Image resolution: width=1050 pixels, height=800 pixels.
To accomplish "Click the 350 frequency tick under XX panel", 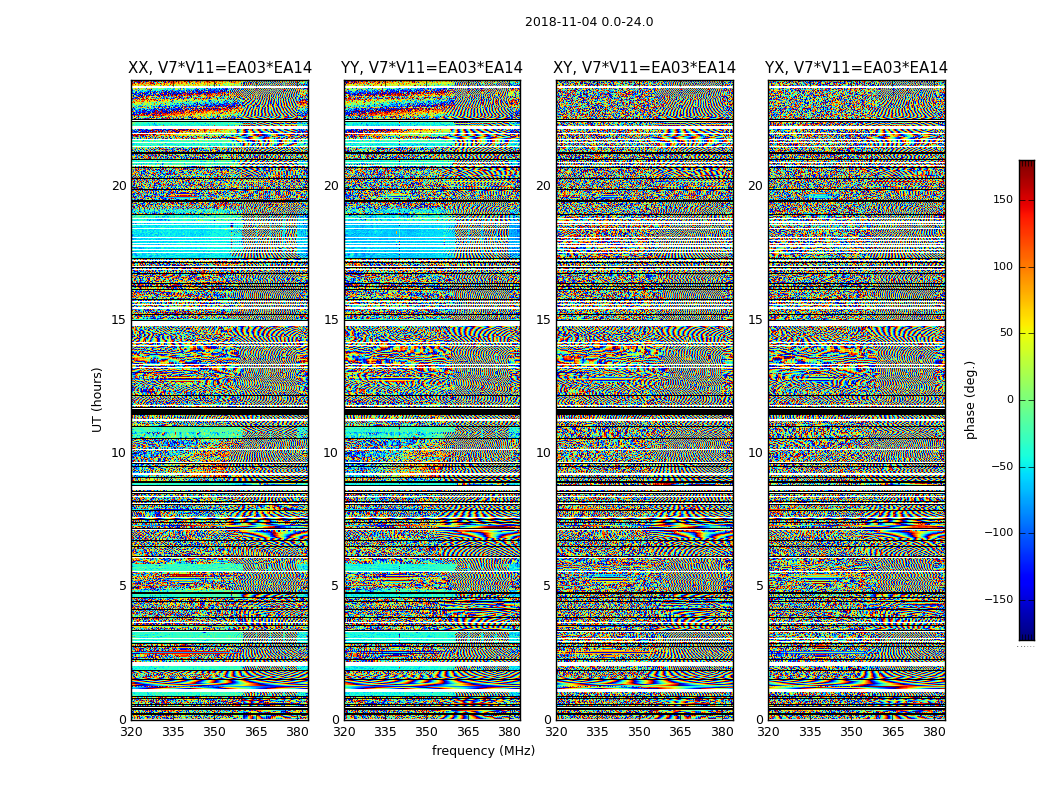I will tap(214, 732).
